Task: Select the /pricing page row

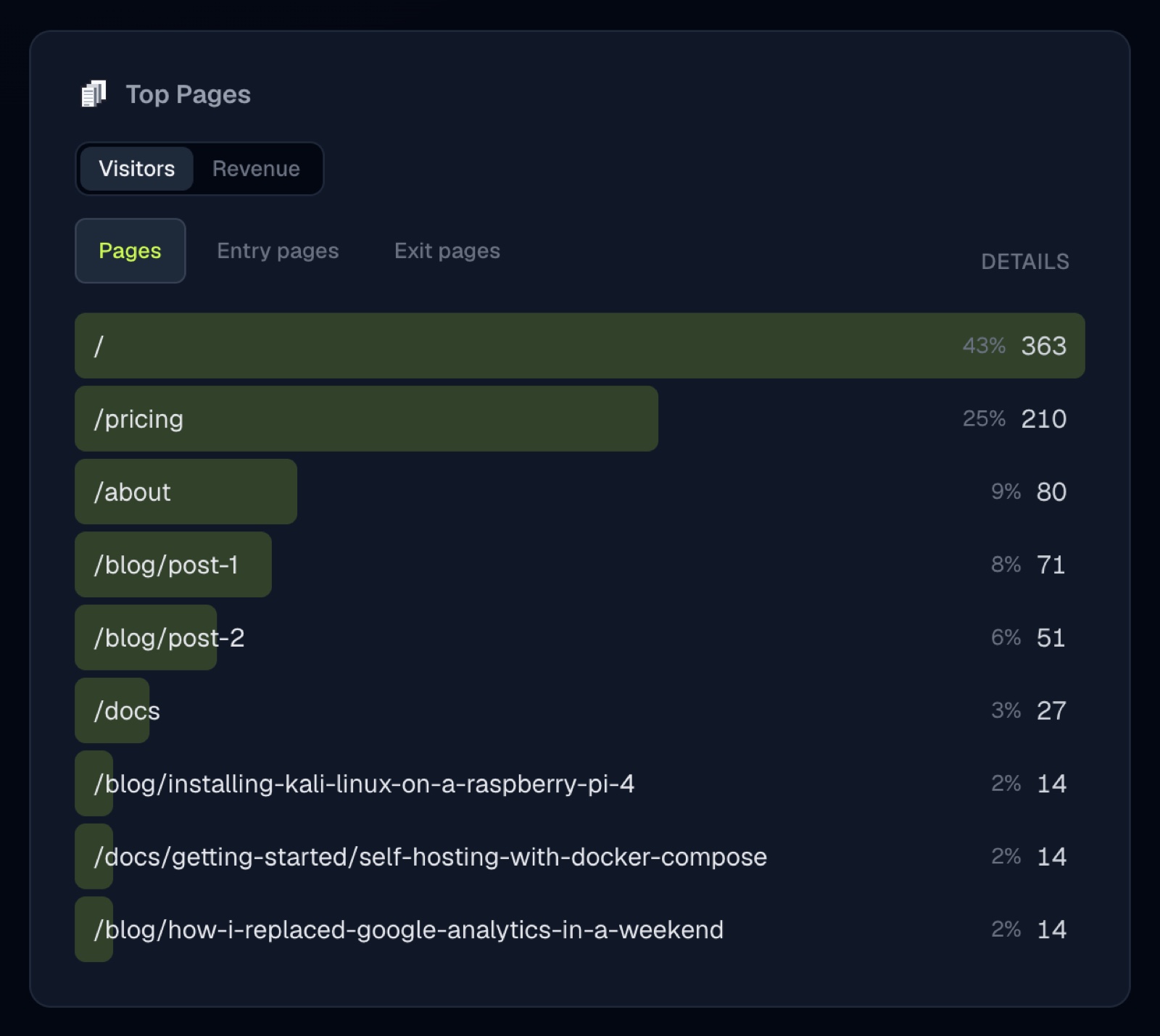Action: coord(580,419)
